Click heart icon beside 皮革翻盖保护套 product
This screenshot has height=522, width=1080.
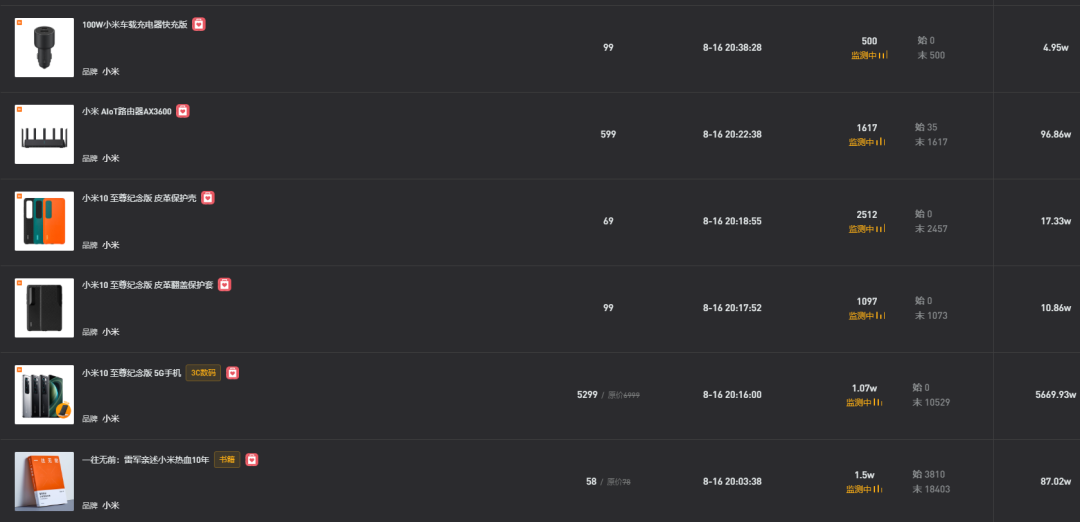point(225,284)
